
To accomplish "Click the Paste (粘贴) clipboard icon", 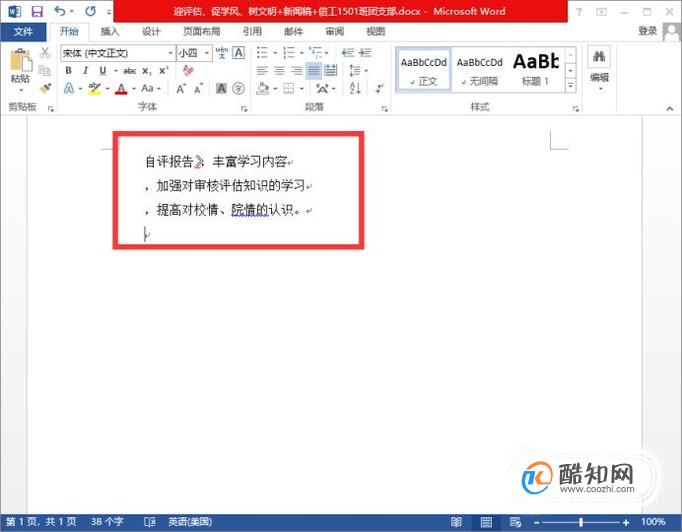I will point(20,61).
